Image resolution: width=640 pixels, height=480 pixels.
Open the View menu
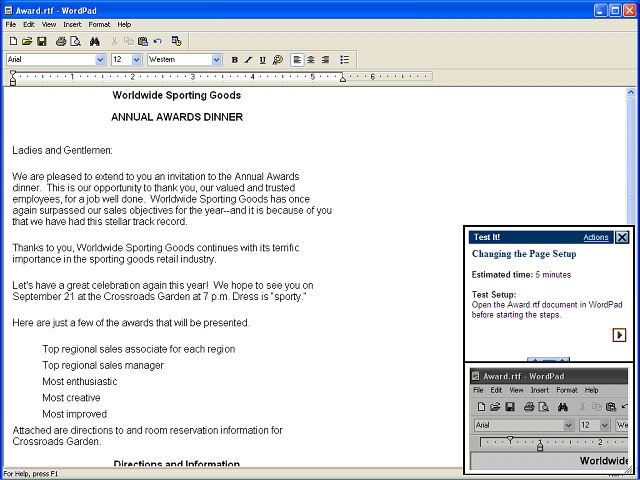tap(49, 24)
